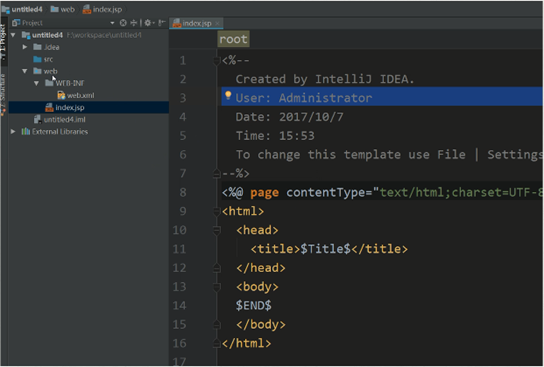Viewport: 544px width, 367px height.
Task: Expand the External Libraries node arrow
Action: 13,131
